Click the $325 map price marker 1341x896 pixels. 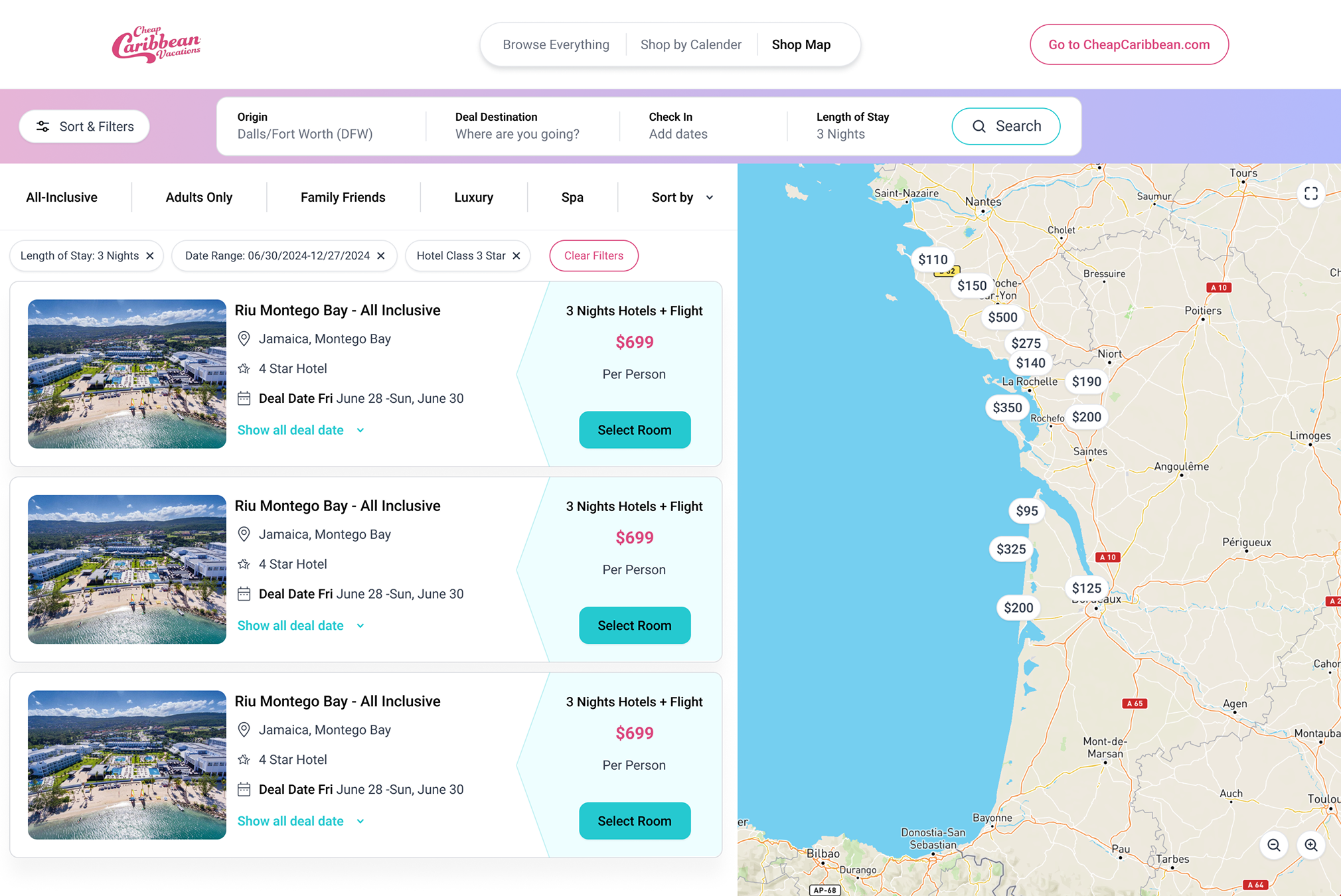(1011, 549)
